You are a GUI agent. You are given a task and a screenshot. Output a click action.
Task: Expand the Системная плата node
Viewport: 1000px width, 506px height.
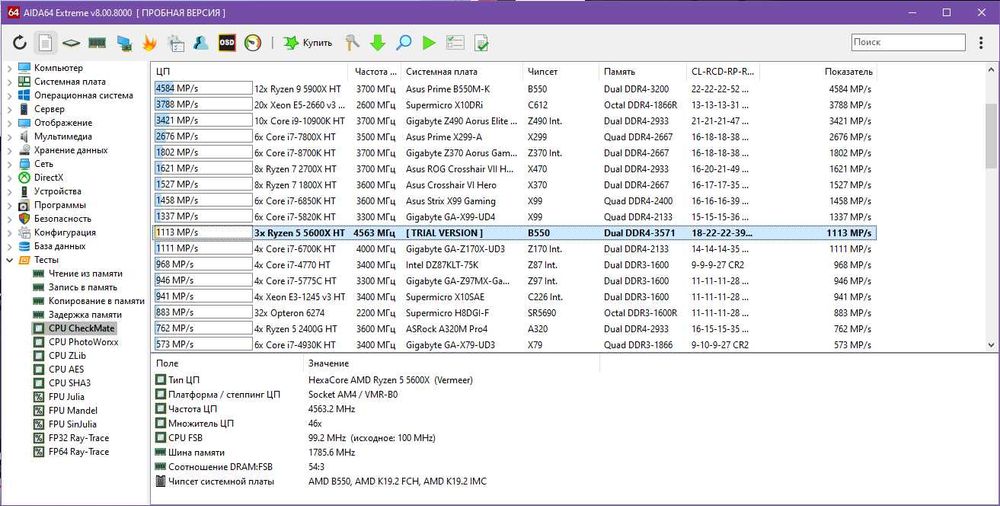(10, 82)
